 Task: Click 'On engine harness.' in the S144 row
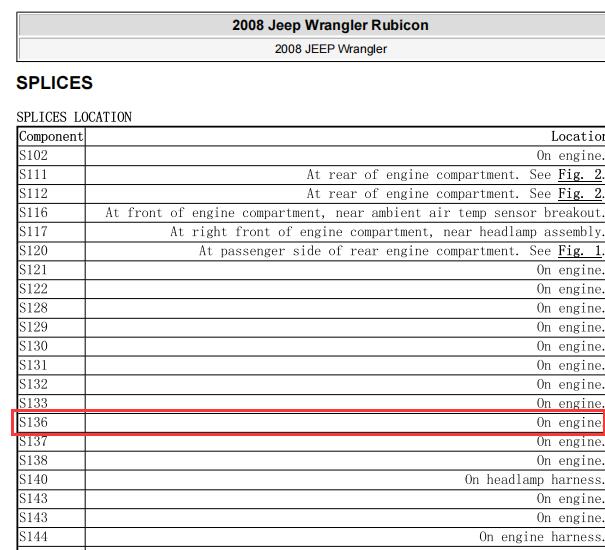[x=541, y=537]
